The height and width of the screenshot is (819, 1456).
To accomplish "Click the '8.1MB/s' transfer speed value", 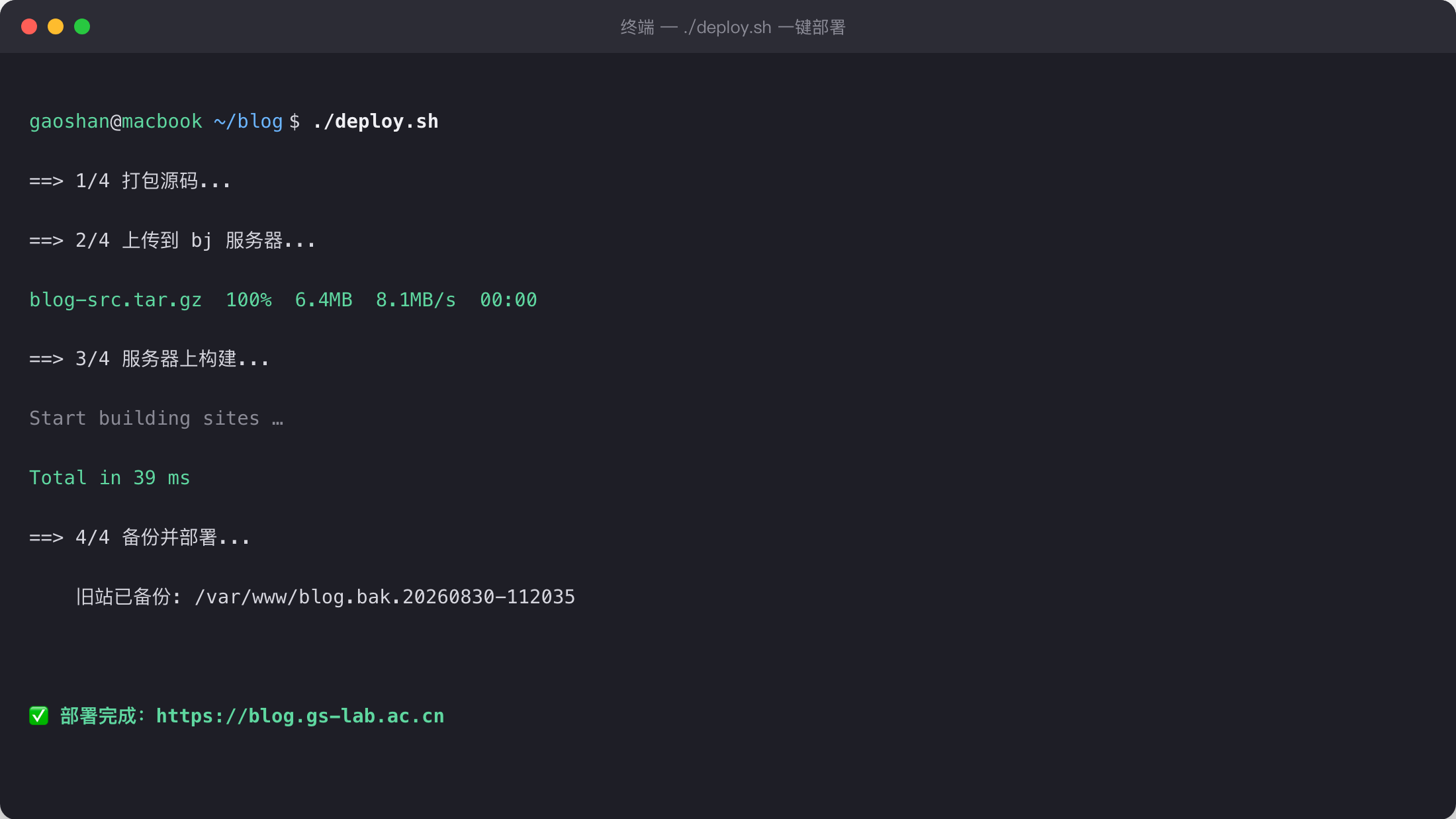I will pos(416,300).
